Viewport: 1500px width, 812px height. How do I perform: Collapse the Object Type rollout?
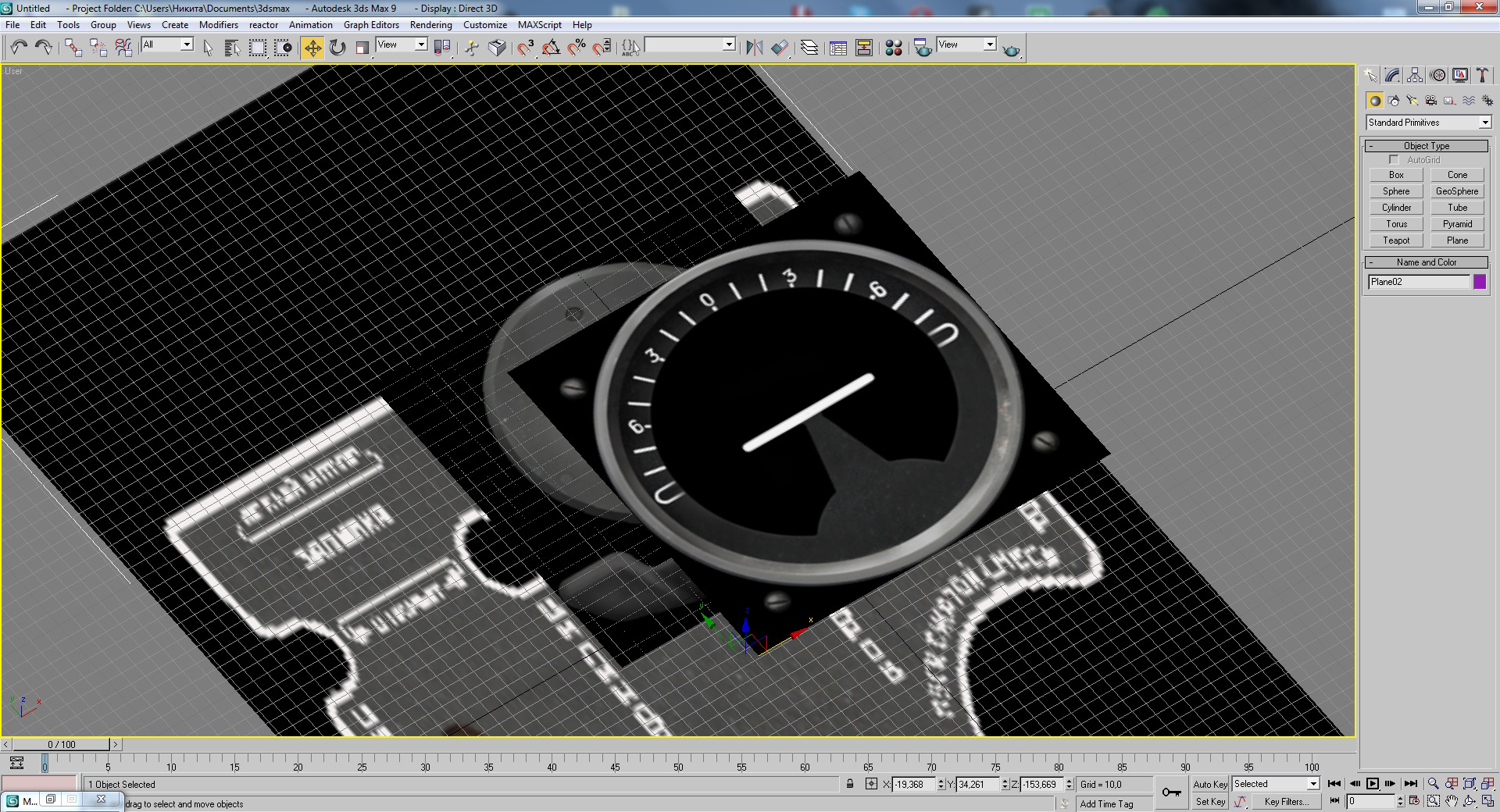1427,146
